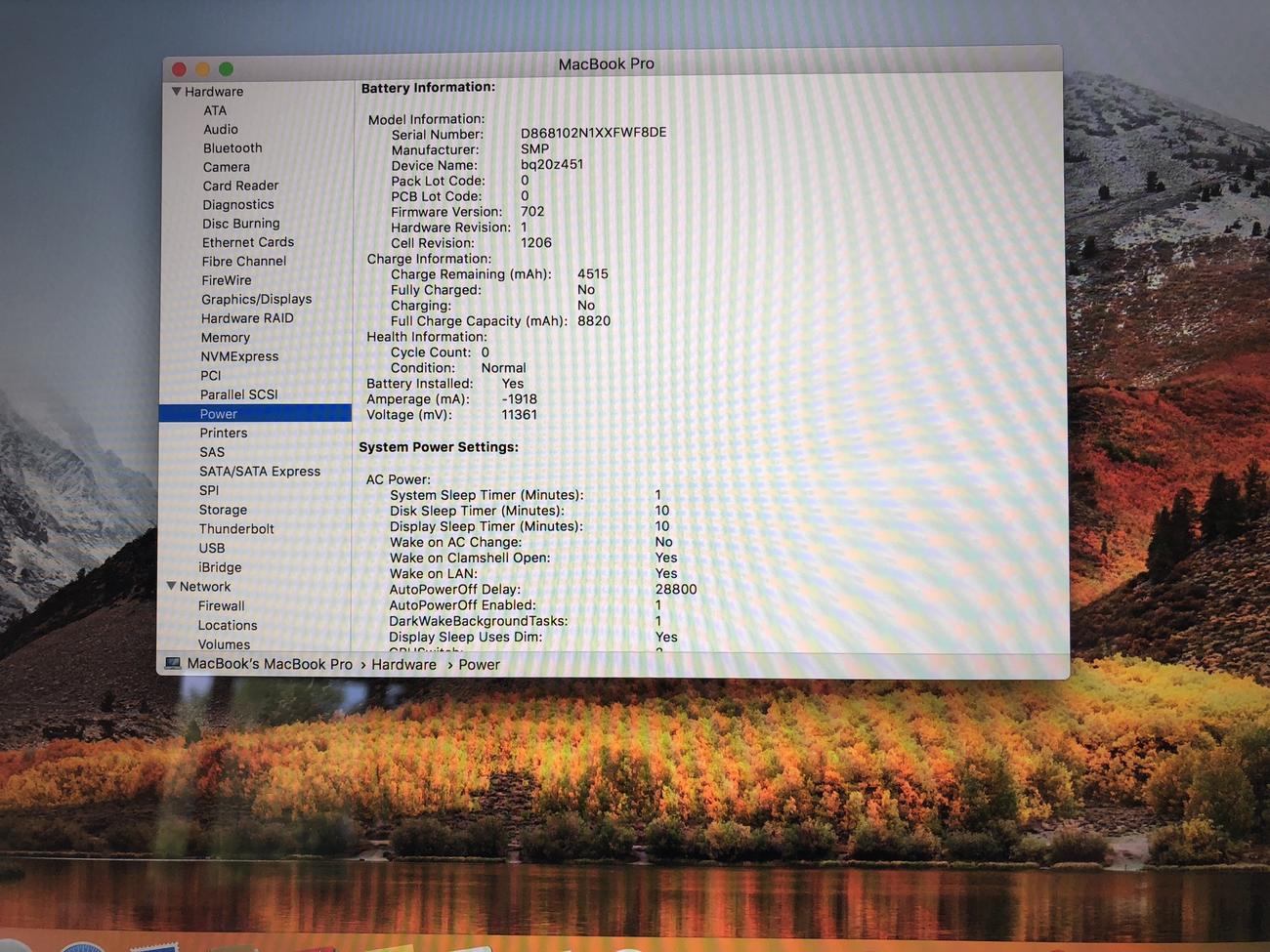Screen dimensions: 1270x952
Task: Click Firmware Version value 702
Action: pyautogui.click(x=532, y=212)
